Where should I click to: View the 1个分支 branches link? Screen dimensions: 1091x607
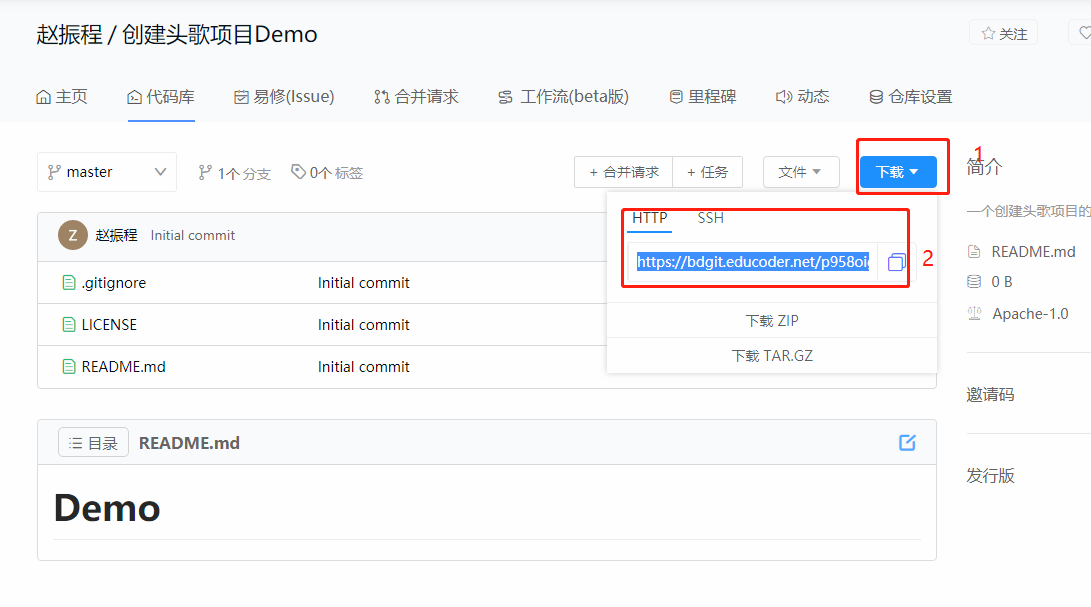pyautogui.click(x=234, y=173)
